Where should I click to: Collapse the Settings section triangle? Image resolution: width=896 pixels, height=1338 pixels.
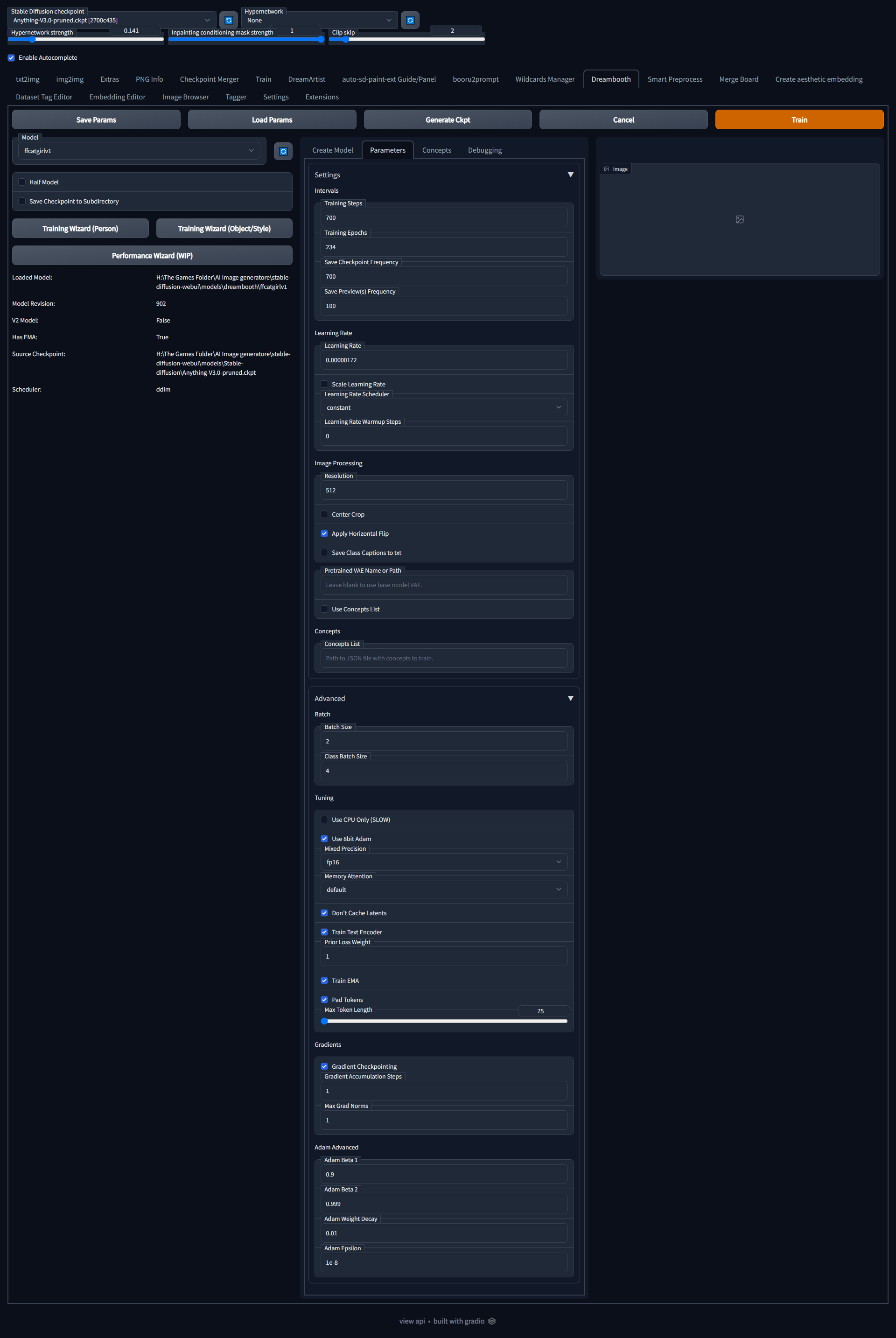pos(570,175)
